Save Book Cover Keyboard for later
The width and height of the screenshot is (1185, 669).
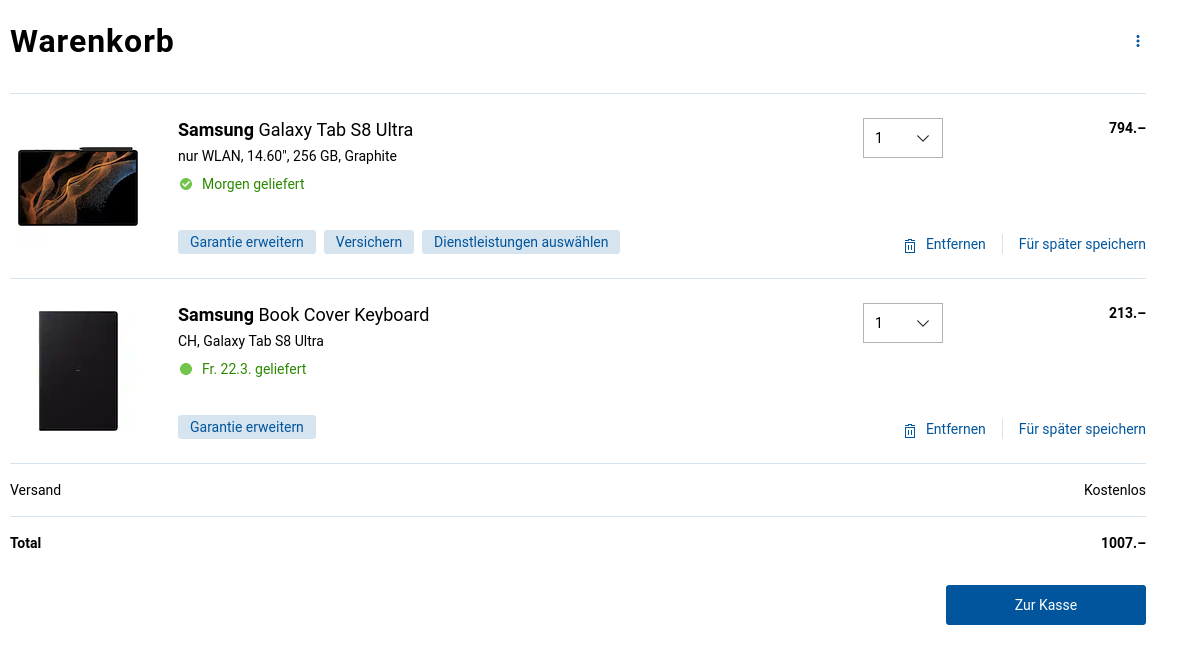[x=1081, y=429]
